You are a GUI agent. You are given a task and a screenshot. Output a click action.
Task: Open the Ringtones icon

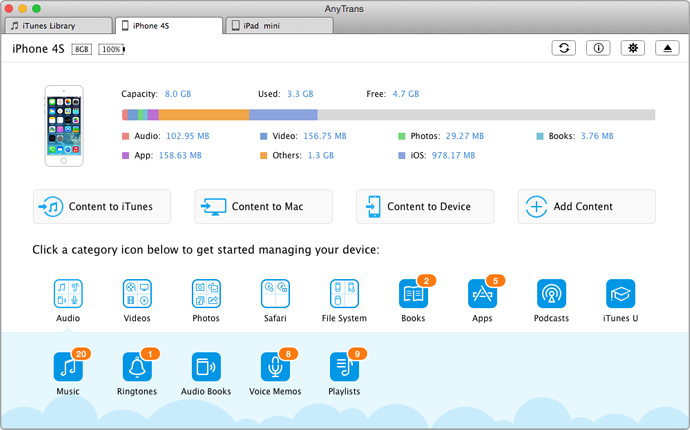click(x=137, y=367)
